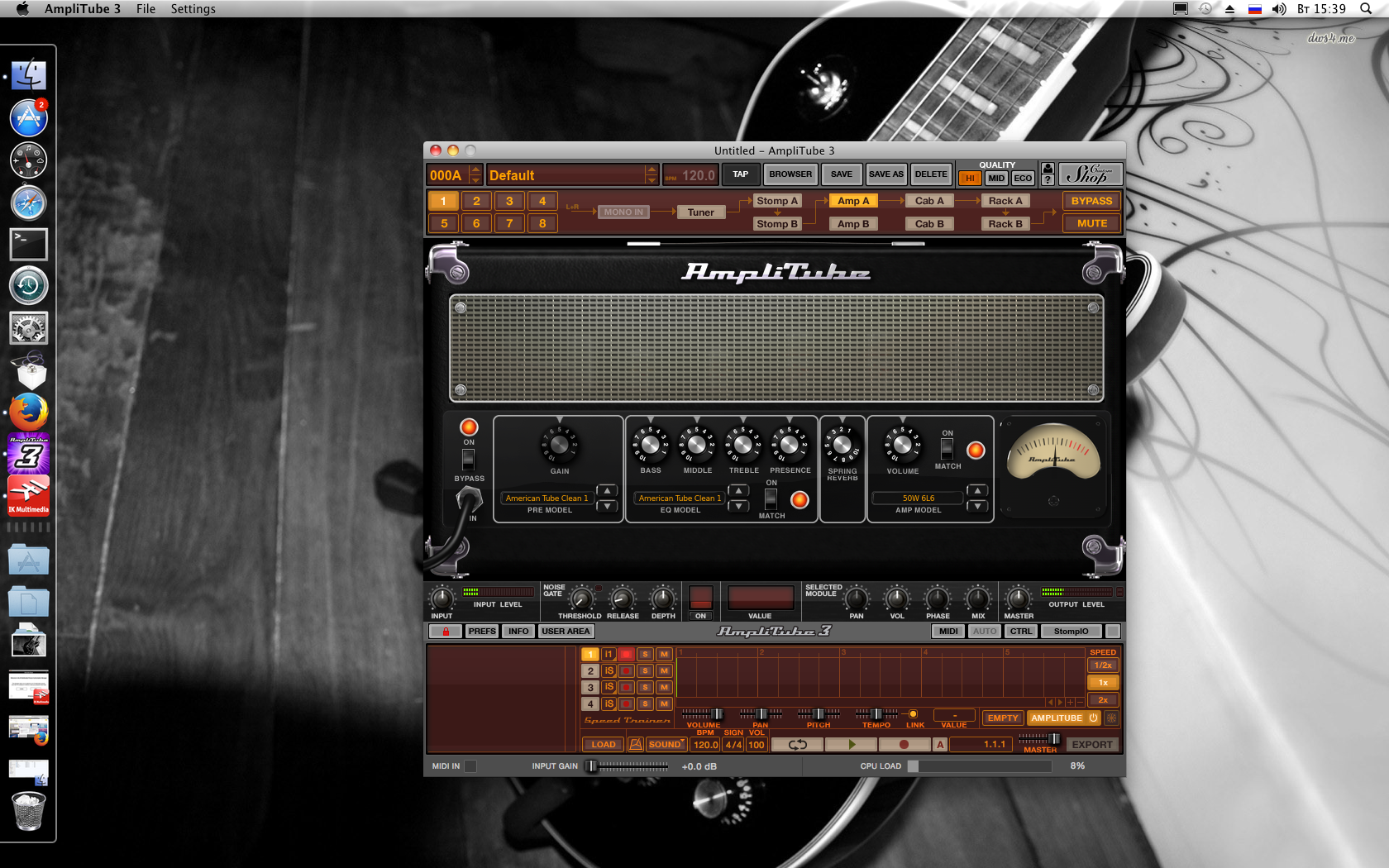This screenshot has width=1389, height=868.
Task: Toggle the MIDI IN checkbox indicator
Action: click(x=470, y=766)
